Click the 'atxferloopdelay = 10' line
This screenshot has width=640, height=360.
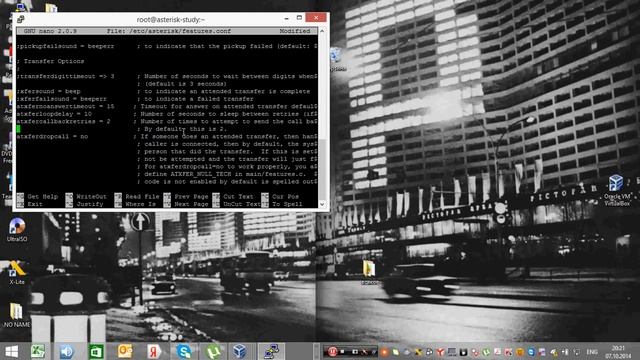pos(54,114)
